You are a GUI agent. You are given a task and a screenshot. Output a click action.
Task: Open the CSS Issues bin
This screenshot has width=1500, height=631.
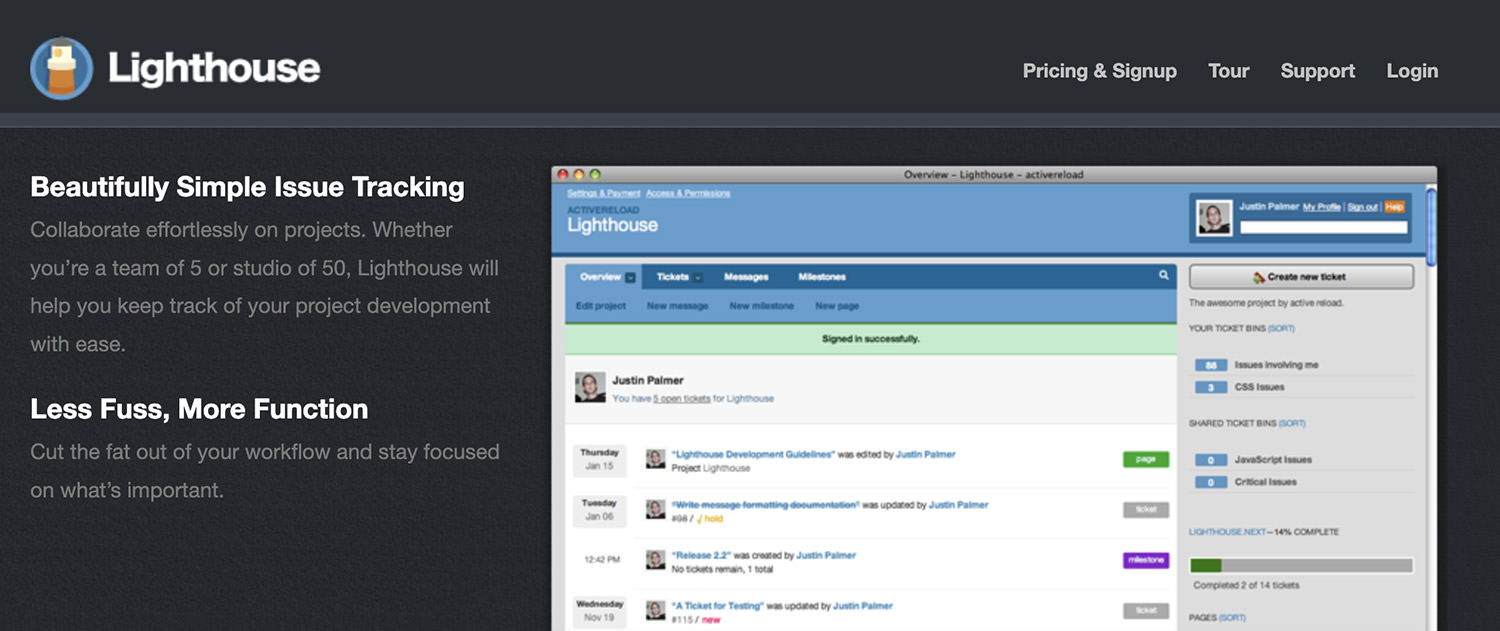(1259, 387)
